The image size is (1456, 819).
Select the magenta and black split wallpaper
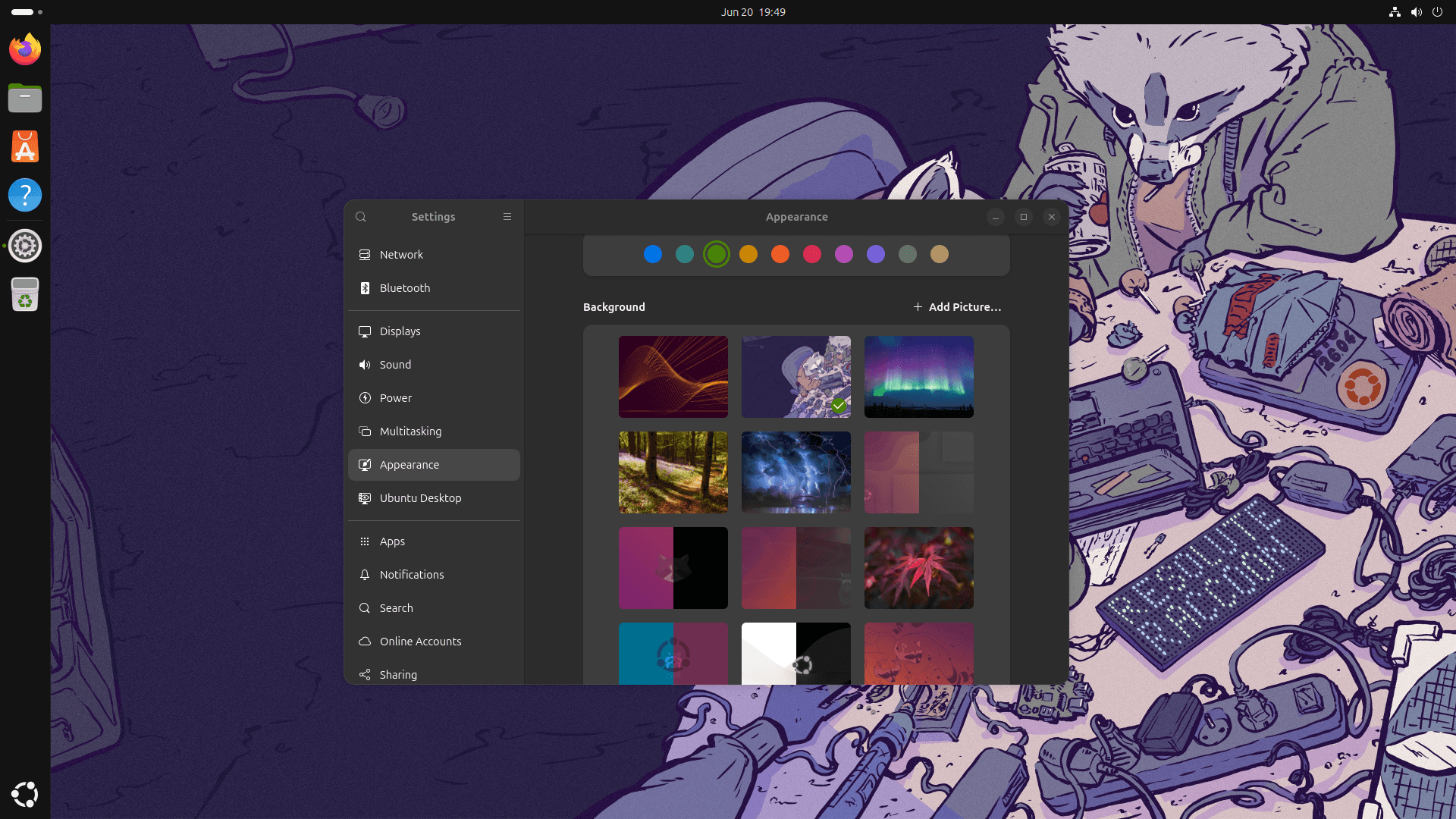tap(673, 568)
